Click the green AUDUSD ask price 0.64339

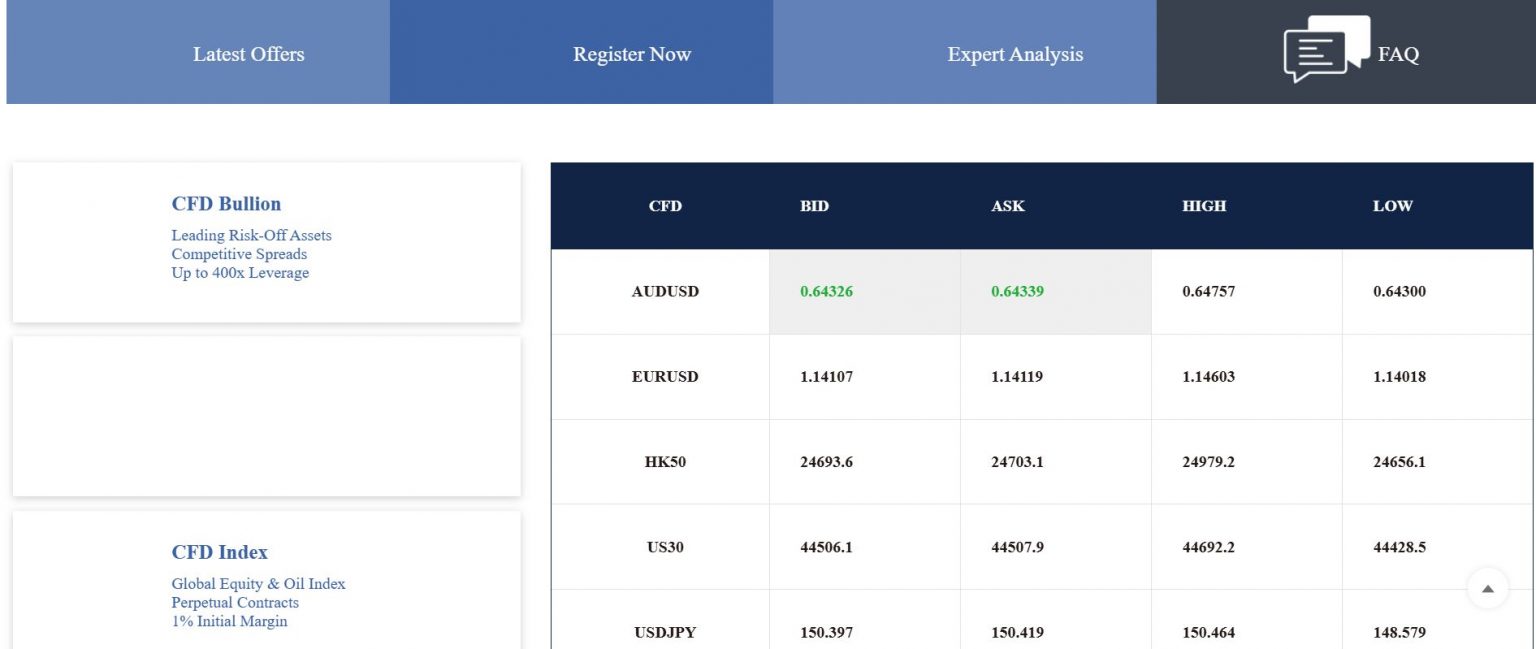coord(1017,292)
